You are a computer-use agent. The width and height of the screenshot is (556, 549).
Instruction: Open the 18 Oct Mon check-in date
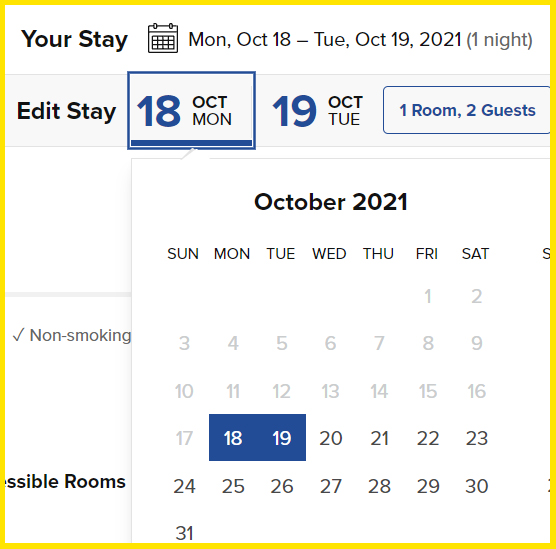click(191, 111)
